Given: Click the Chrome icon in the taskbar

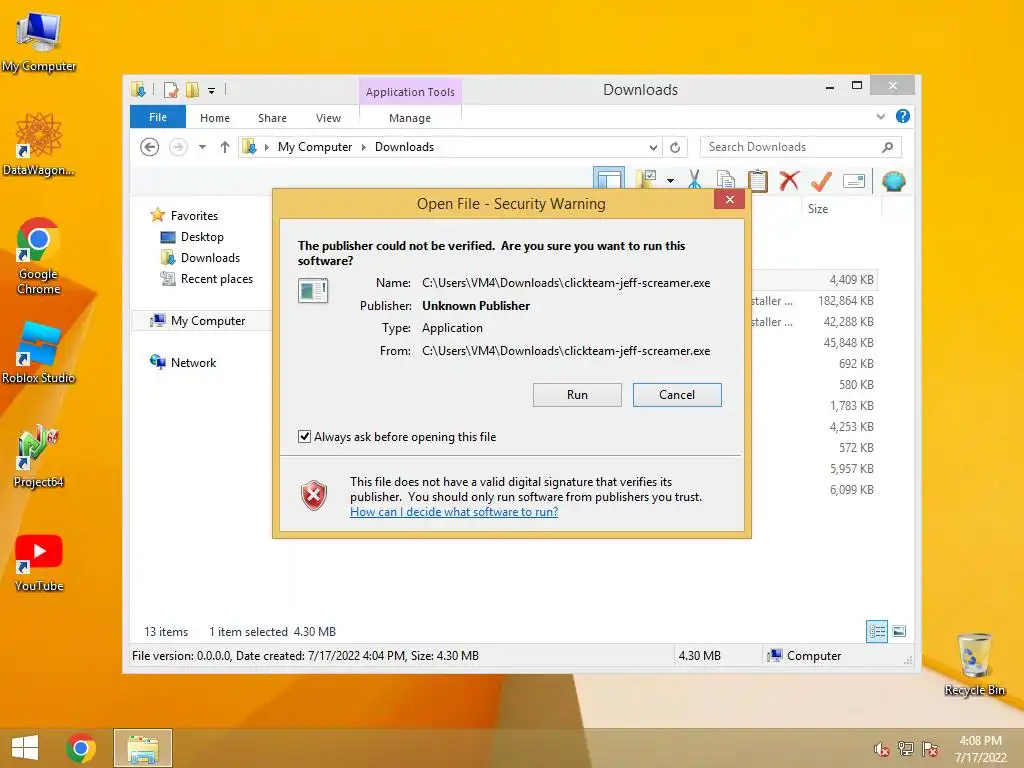Looking at the screenshot, I should 81,748.
